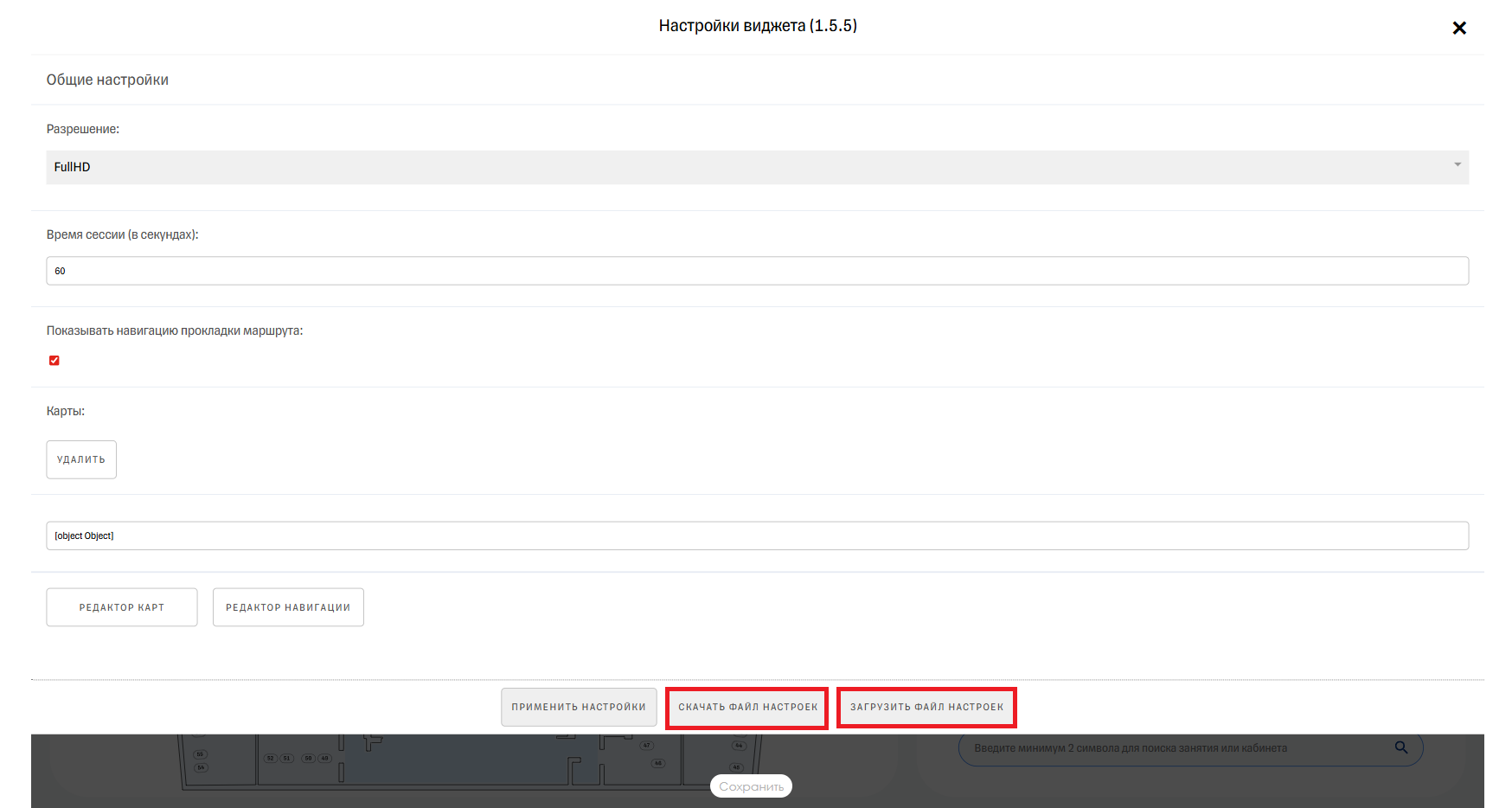Close the widget settings dialog
This screenshot has width=1512, height=808.
pyautogui.click(x=1458, y=28)
